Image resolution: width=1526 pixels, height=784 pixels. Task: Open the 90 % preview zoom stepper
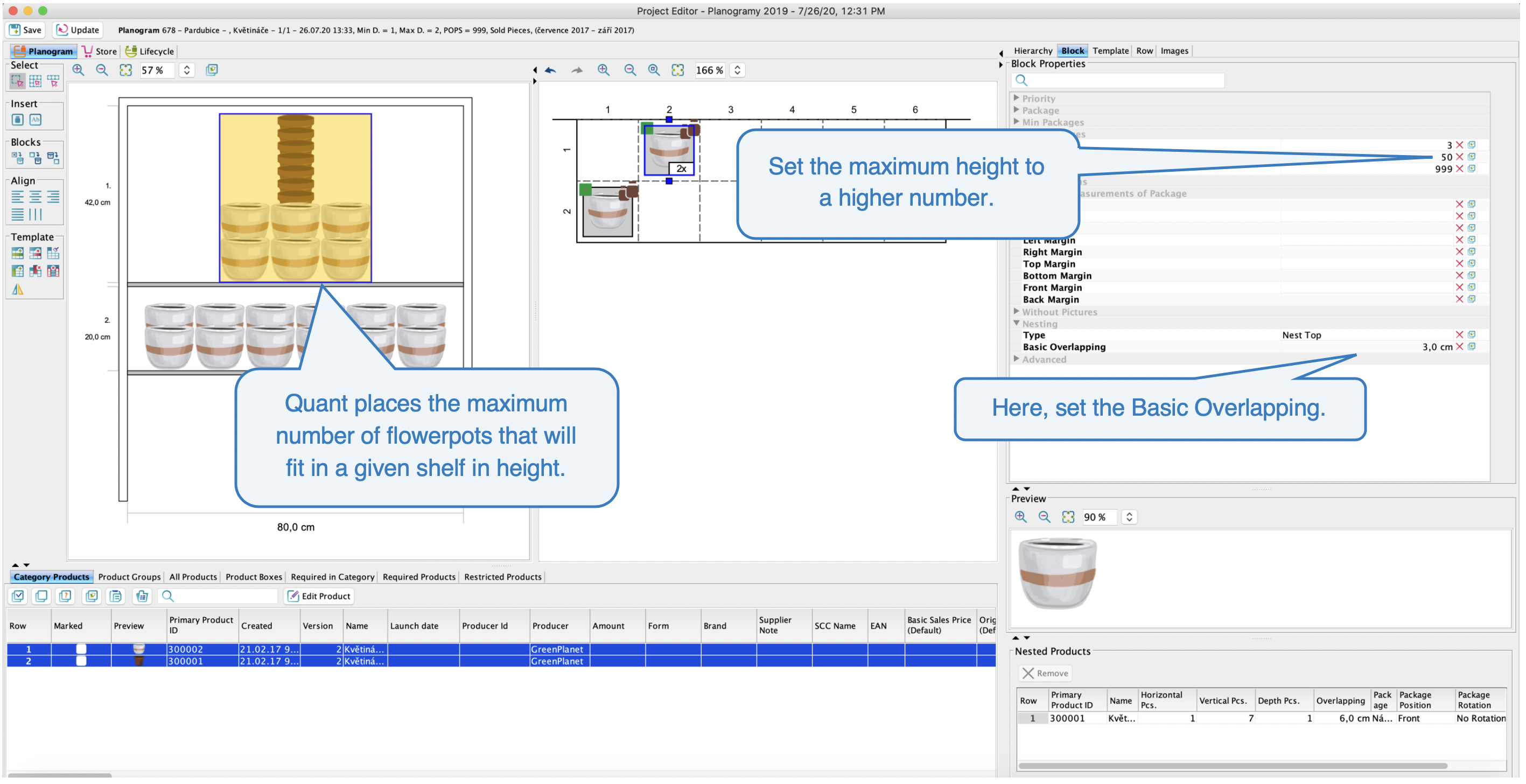point(1129,517)
